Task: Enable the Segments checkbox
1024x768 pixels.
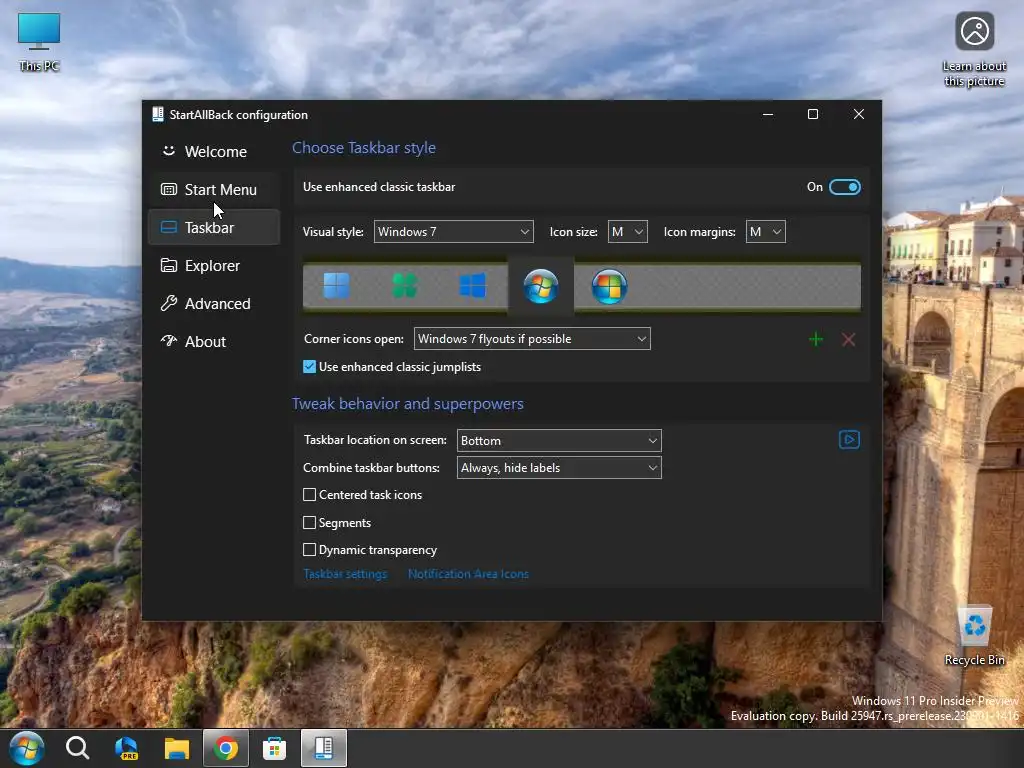Action: click(x=310, y=522)
